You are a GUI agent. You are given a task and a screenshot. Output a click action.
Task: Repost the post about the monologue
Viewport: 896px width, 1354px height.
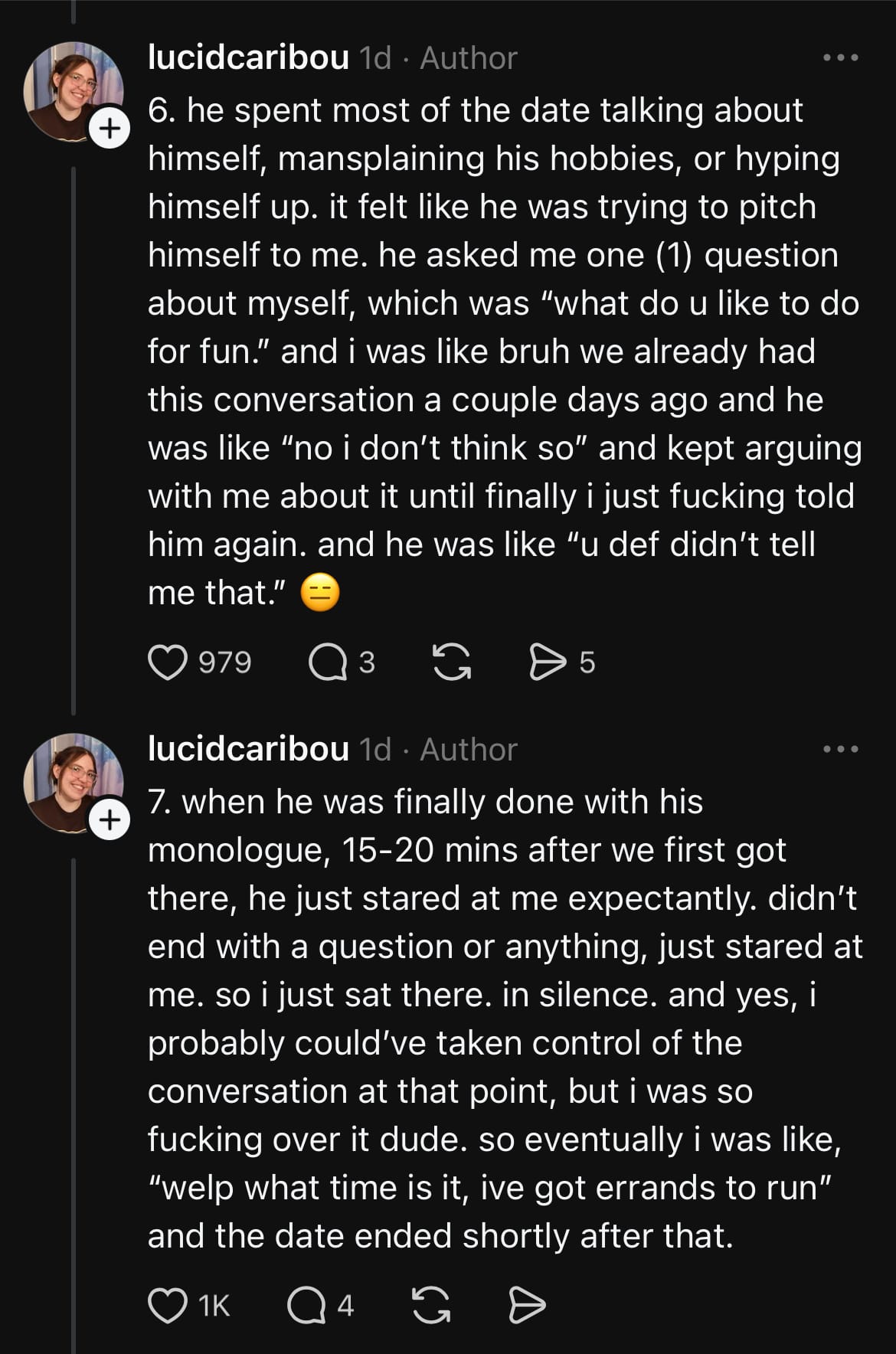[431, 1306]
